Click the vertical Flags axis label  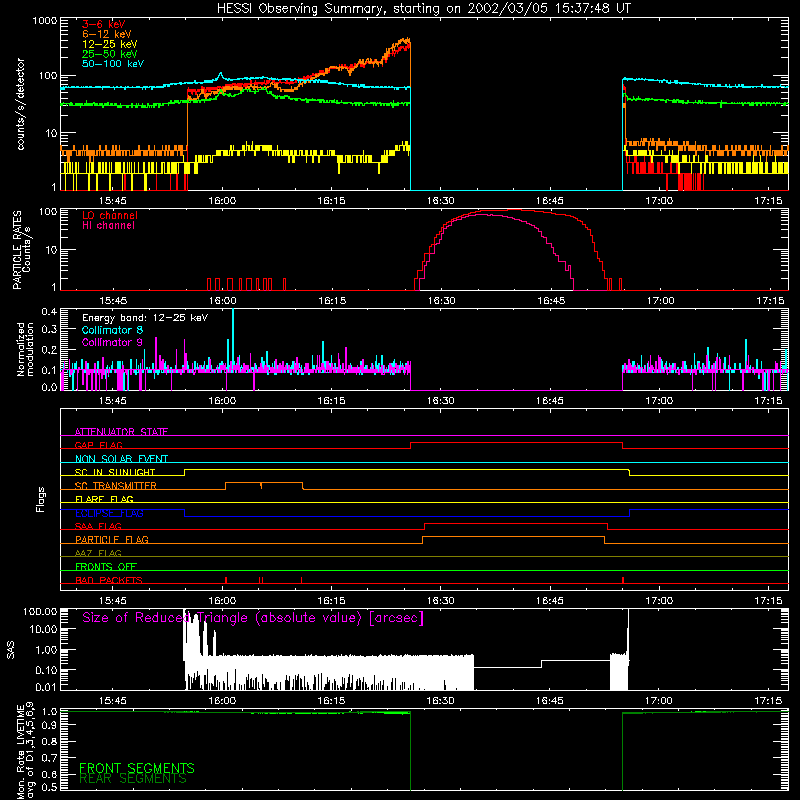pyautogui.click(x=41, y=499)
